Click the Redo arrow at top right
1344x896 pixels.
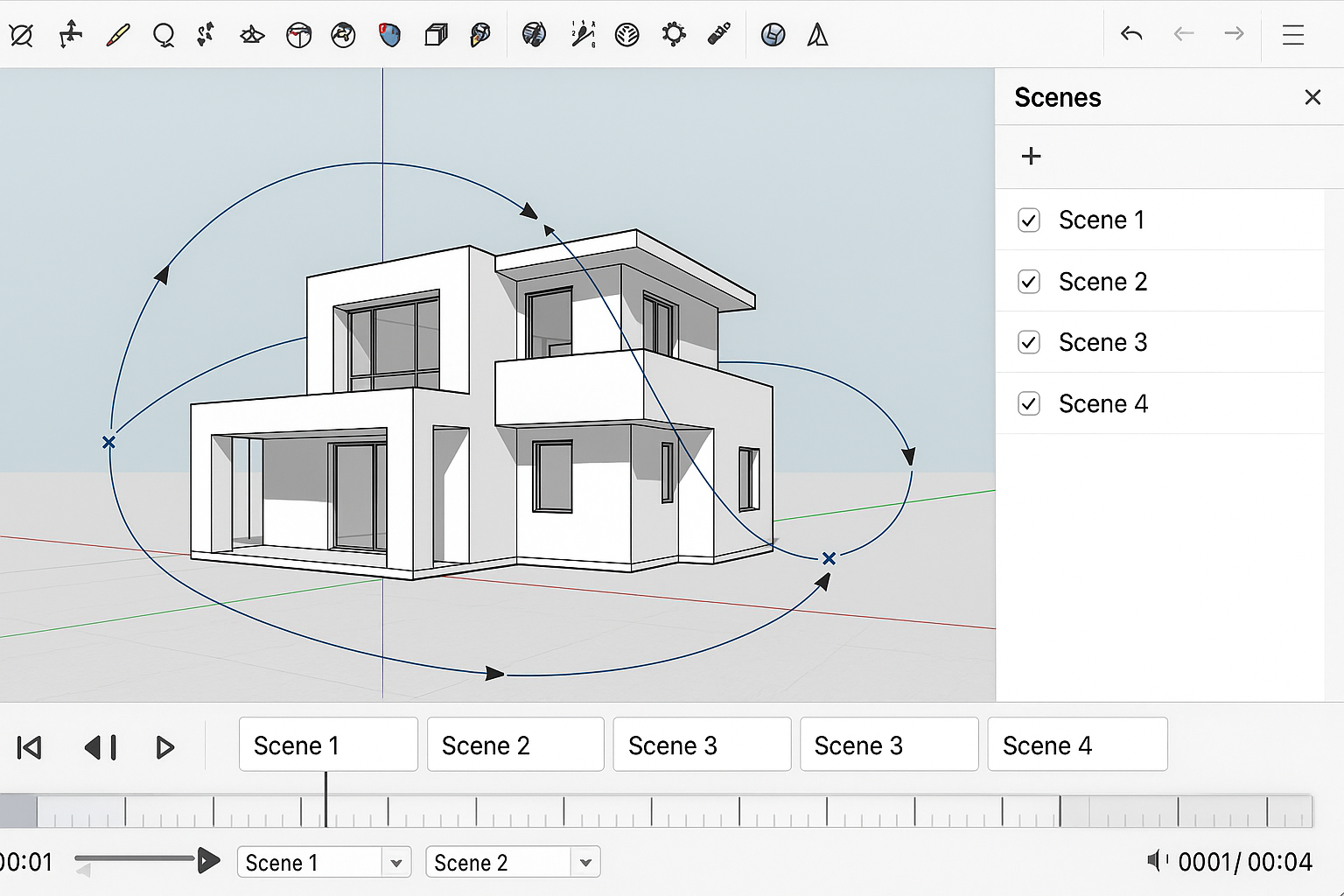coord(1234,34)
